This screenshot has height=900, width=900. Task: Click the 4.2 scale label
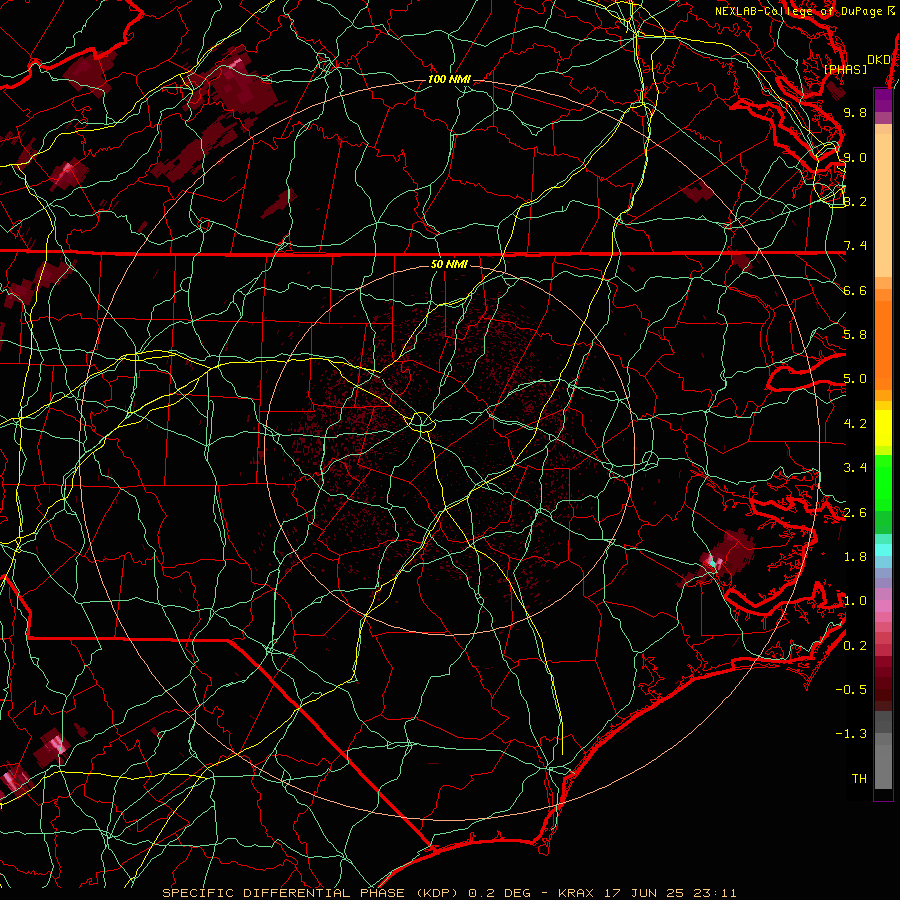(x=855, y=424)
